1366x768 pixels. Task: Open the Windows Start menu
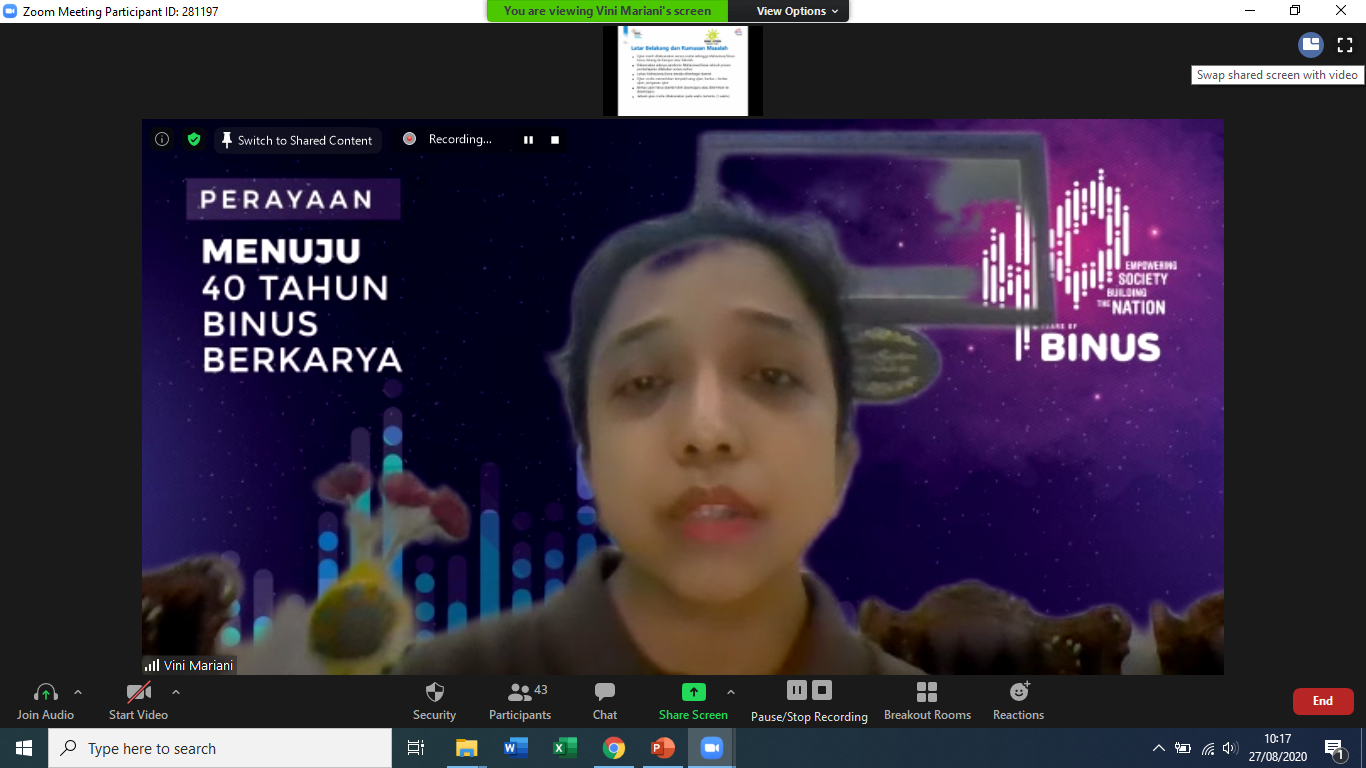pos(24,748)
